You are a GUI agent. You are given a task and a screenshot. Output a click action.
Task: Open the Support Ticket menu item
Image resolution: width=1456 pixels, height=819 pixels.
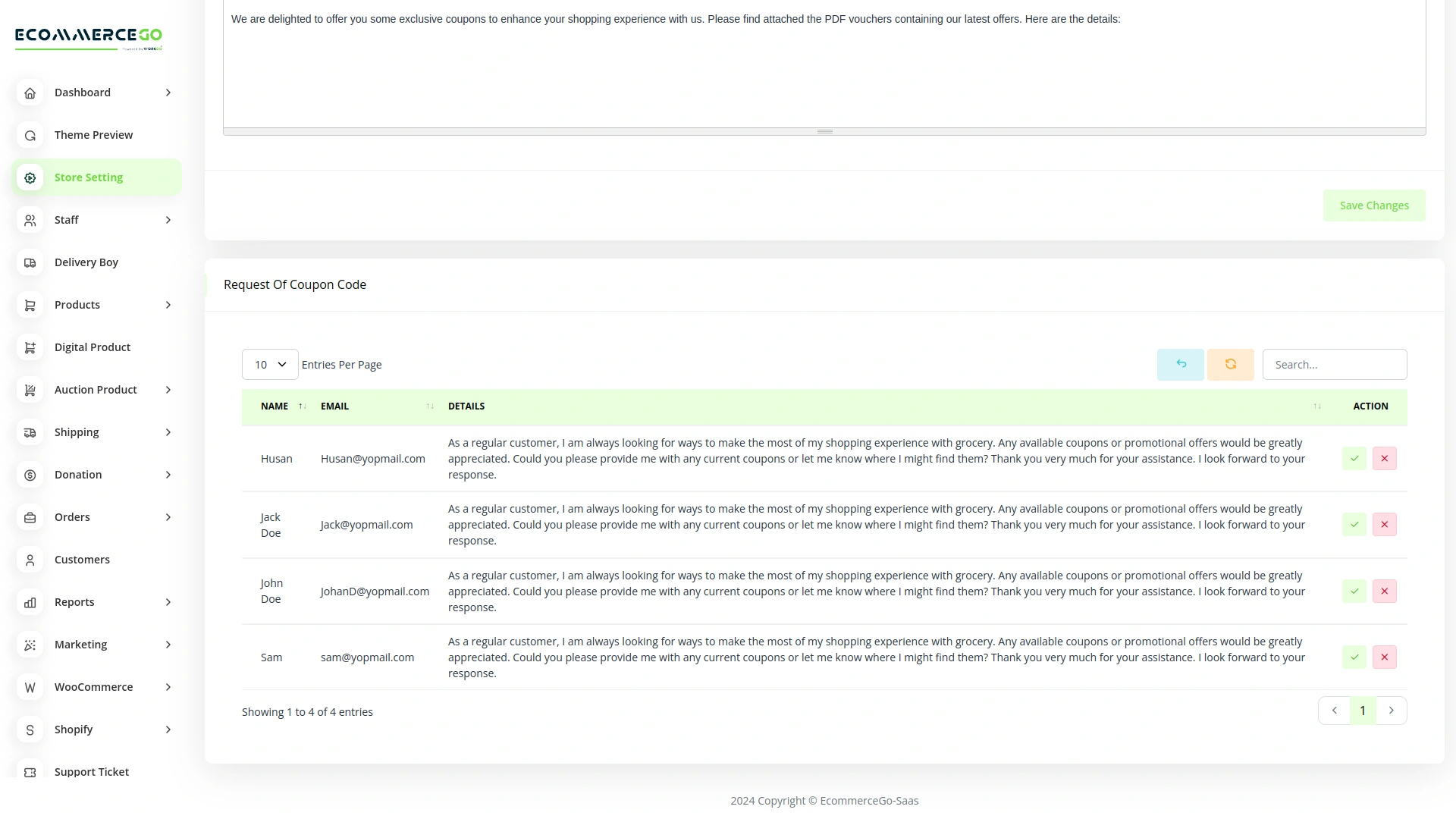pyautogui.click(x=91, y=772)
